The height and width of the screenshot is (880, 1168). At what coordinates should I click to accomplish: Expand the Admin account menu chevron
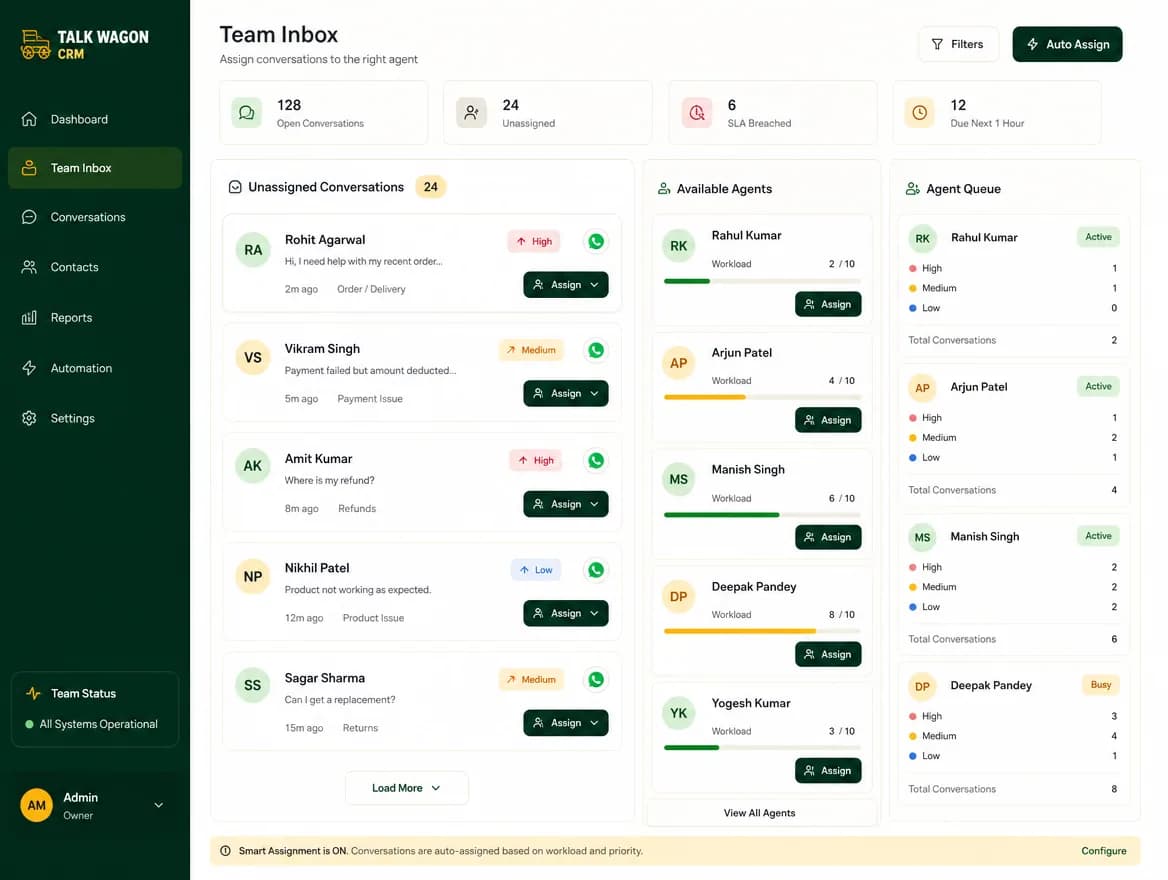[159, 805]
